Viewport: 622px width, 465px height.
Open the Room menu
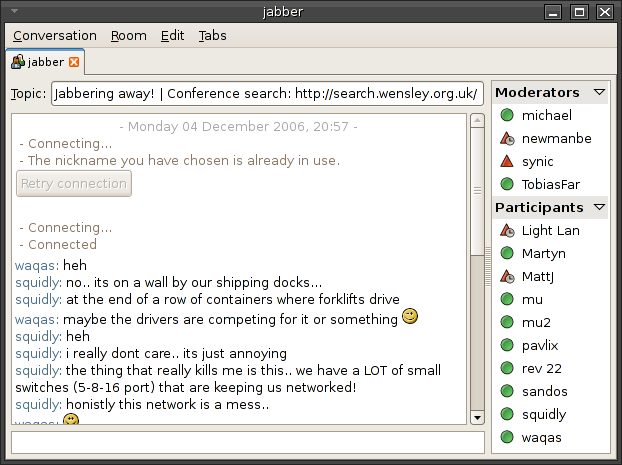[129, 36]
